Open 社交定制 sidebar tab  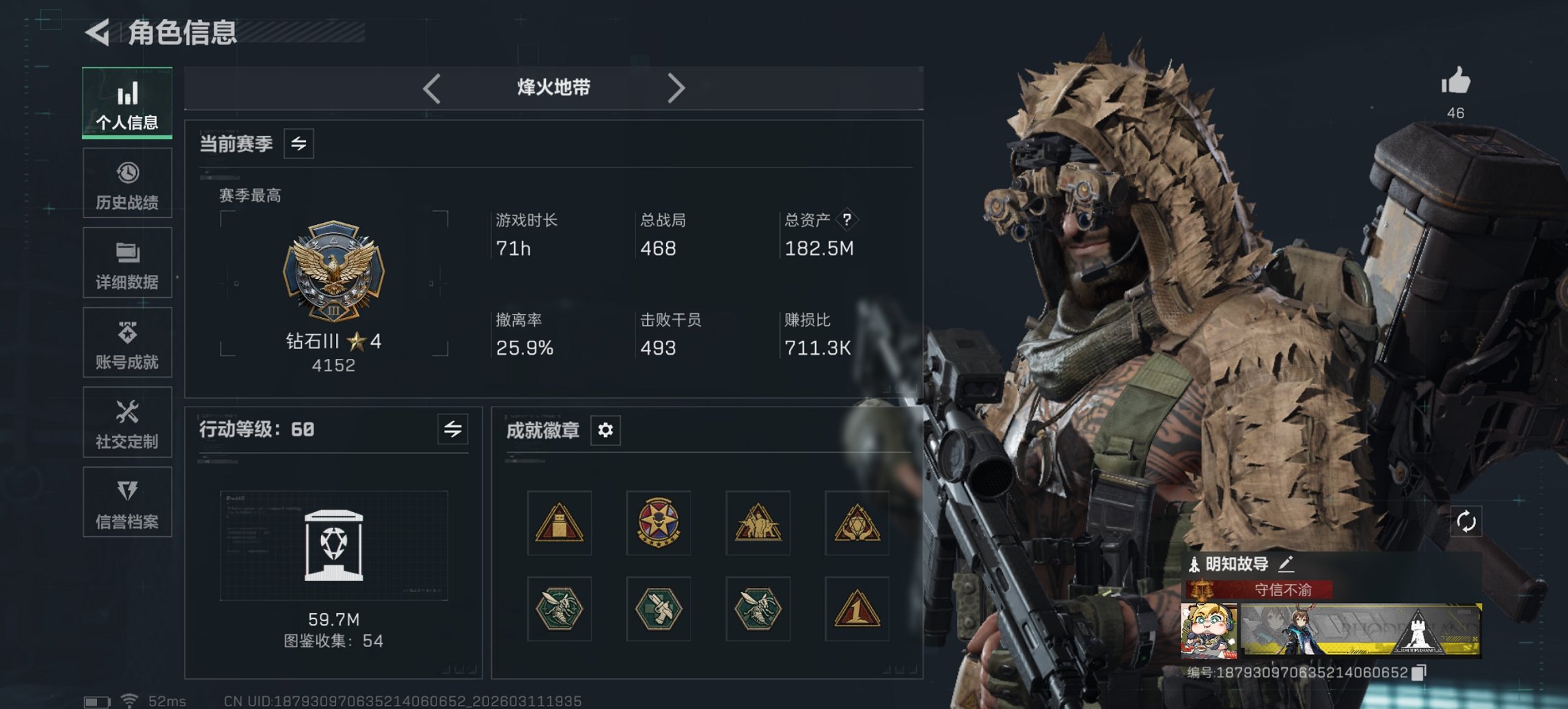coord(127,423)
